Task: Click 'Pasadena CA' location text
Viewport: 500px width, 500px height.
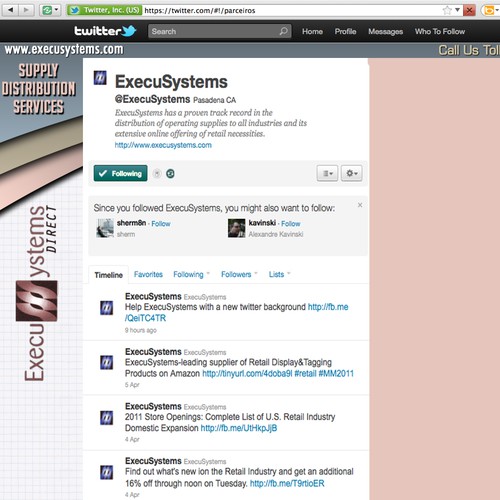Action: coord(214,100)
